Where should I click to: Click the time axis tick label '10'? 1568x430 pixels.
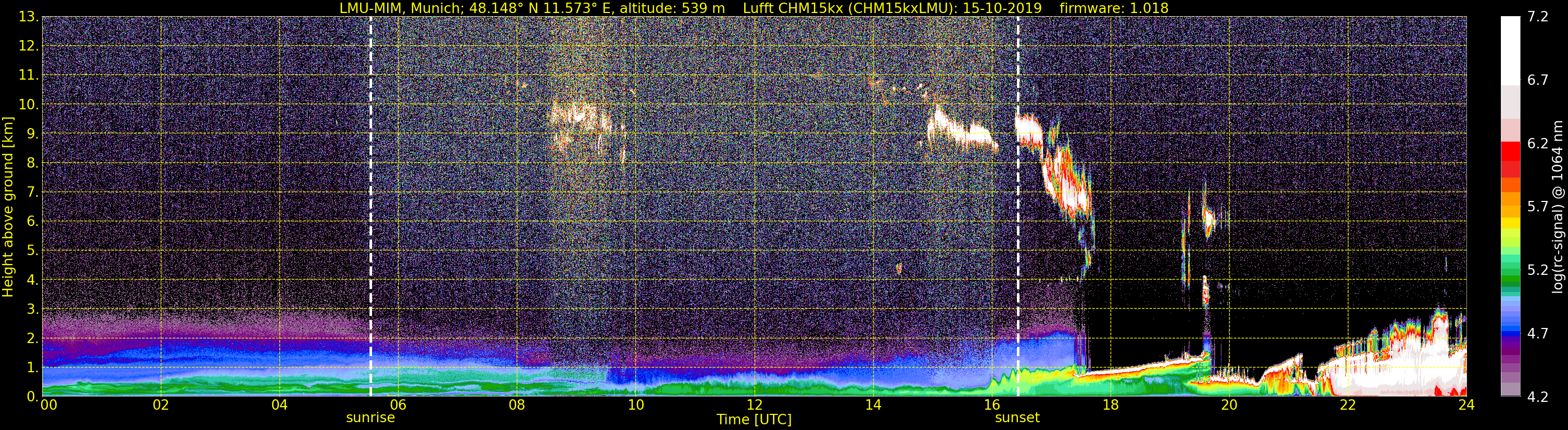[x=635, y=405]
